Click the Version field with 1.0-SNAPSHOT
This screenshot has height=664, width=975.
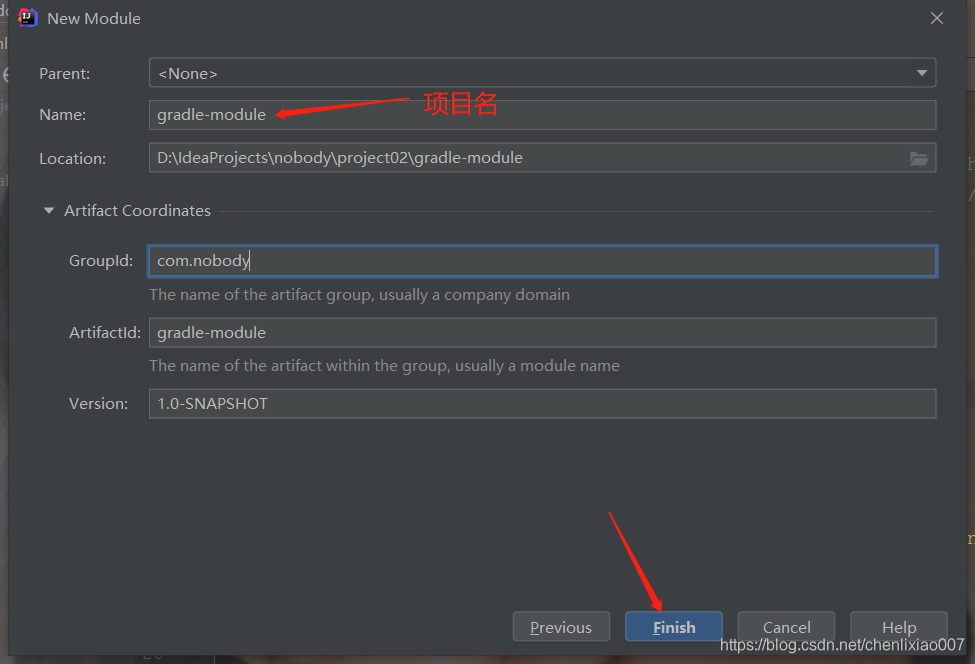[542, 404]
